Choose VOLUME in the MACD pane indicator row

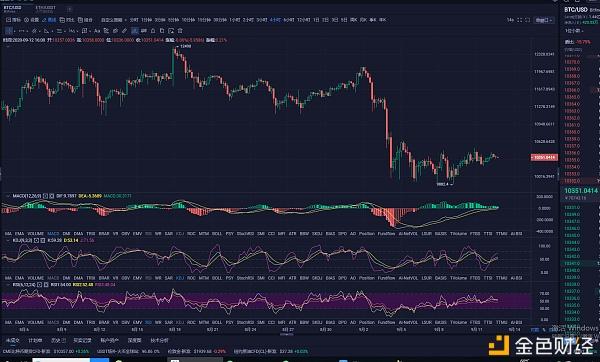36,233
